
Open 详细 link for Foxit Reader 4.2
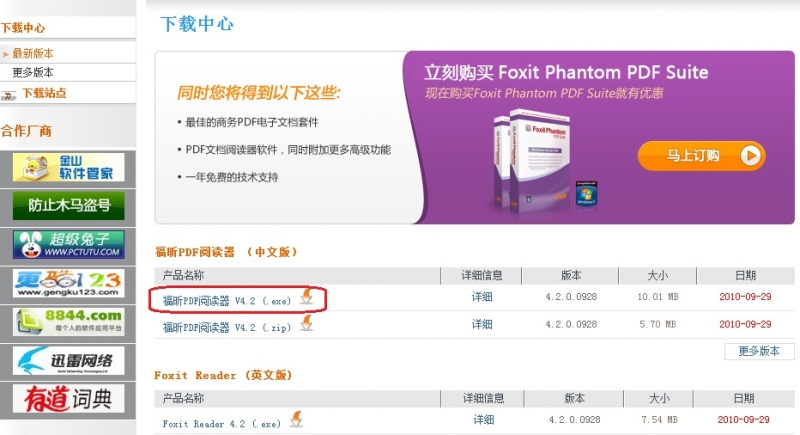[483, 420]
